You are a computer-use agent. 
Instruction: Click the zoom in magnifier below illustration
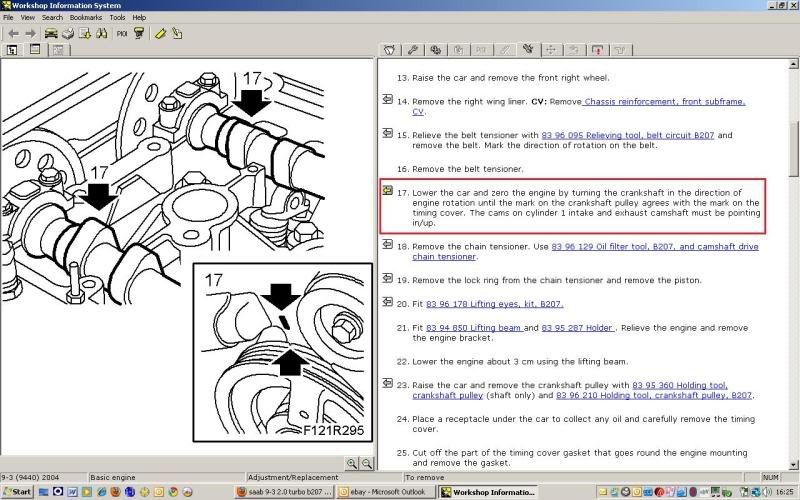[352, 463]
